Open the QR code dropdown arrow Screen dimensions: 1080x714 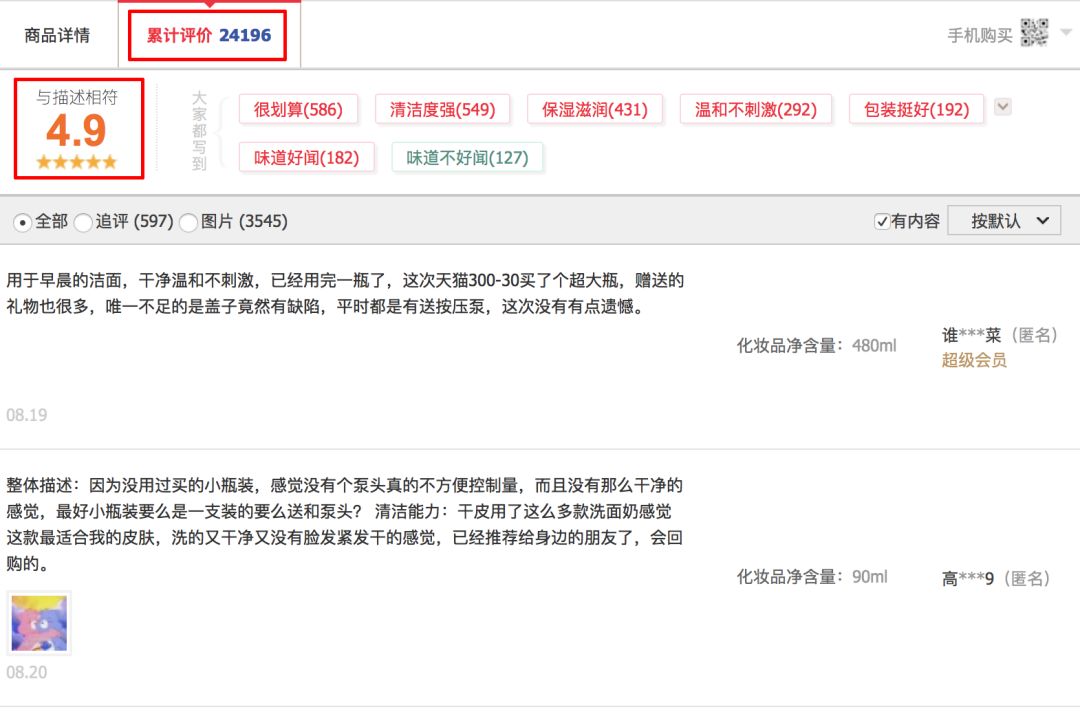[1064, 32]
